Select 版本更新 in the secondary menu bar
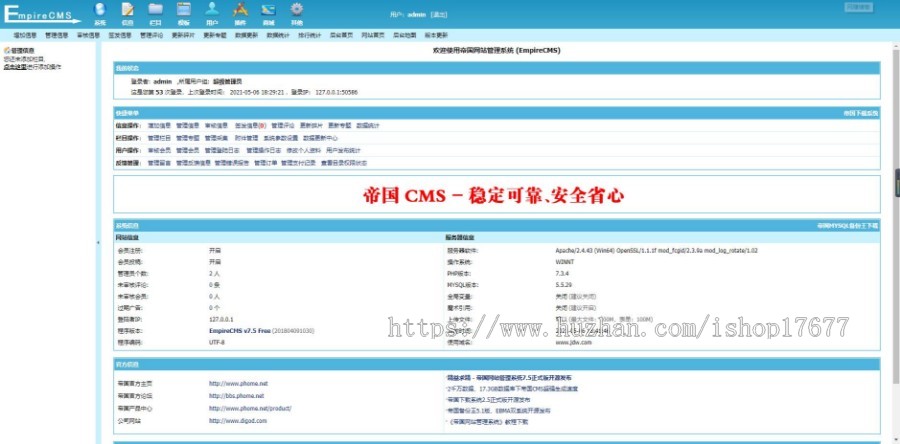 tap(435, 36)
